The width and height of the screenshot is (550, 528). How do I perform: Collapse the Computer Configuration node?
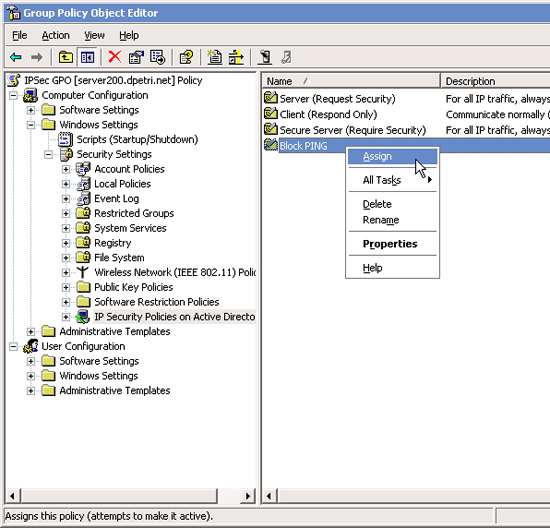(x=13, y=95)
